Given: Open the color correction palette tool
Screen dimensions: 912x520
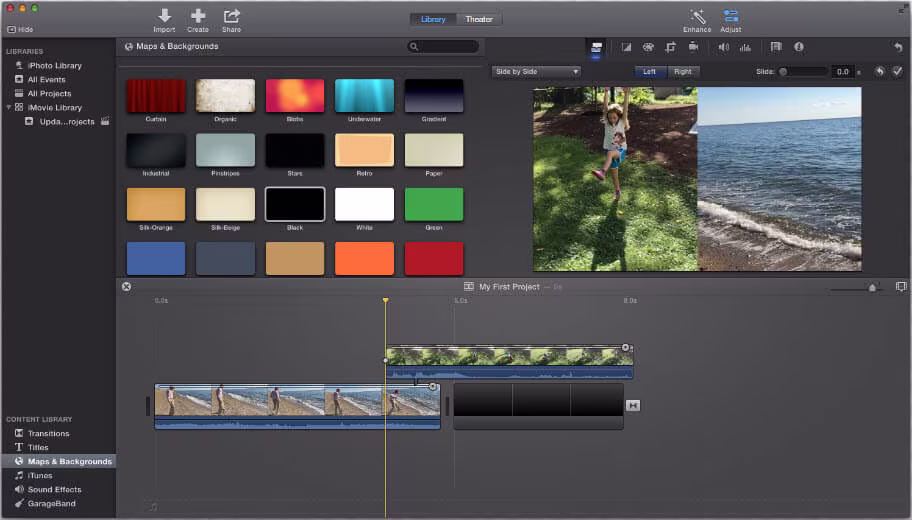Looking at the screenshot, I should pos(648,47).
